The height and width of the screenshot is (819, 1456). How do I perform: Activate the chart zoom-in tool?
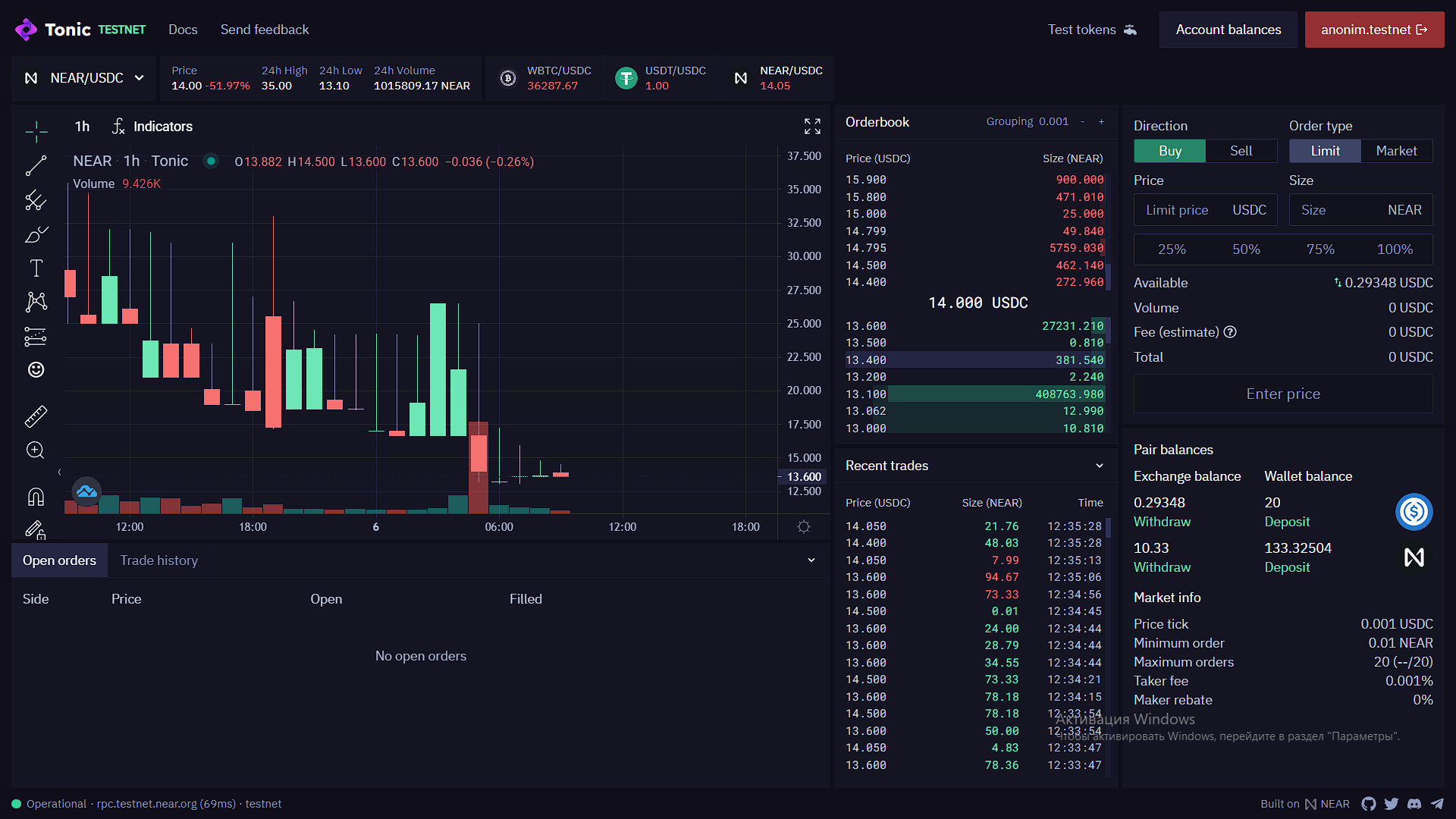click(36, 450)
